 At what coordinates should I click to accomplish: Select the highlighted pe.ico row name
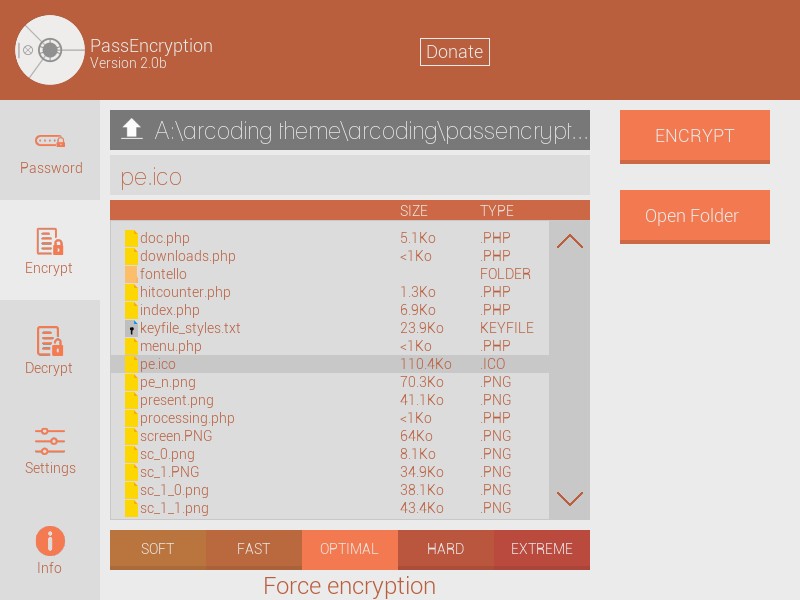coord(157,364)
